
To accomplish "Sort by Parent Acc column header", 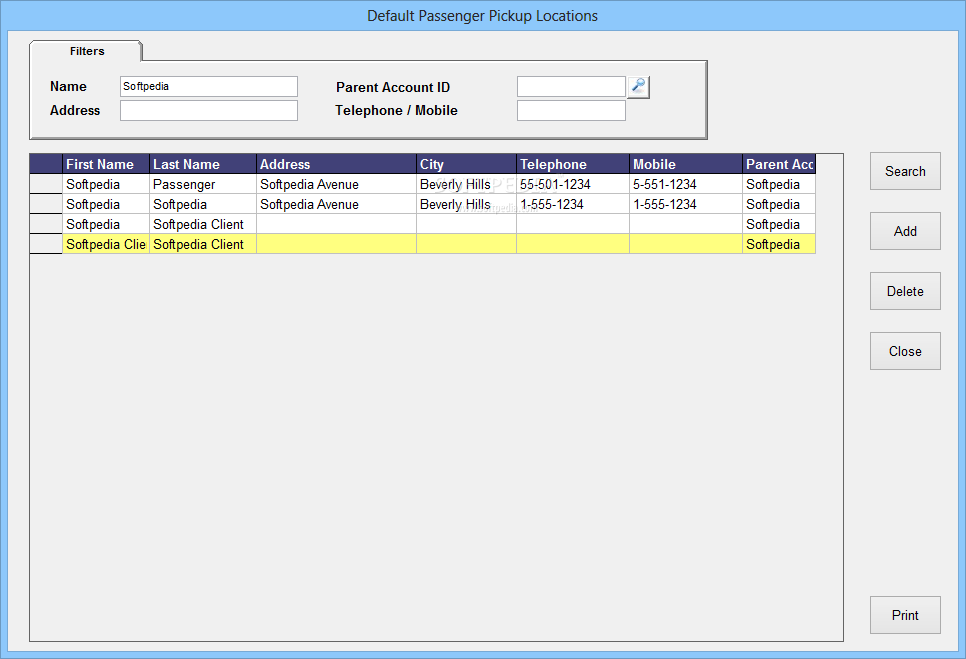I will pos(779,164).
